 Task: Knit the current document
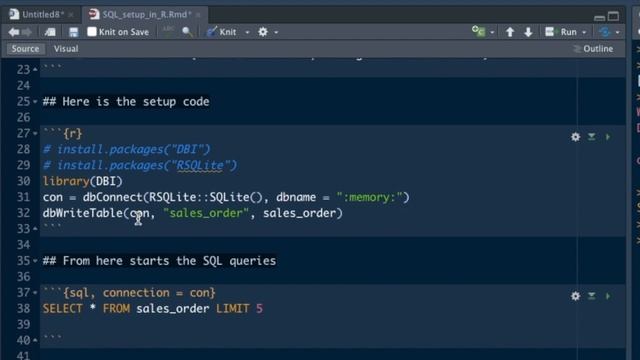tap(222, 32)
